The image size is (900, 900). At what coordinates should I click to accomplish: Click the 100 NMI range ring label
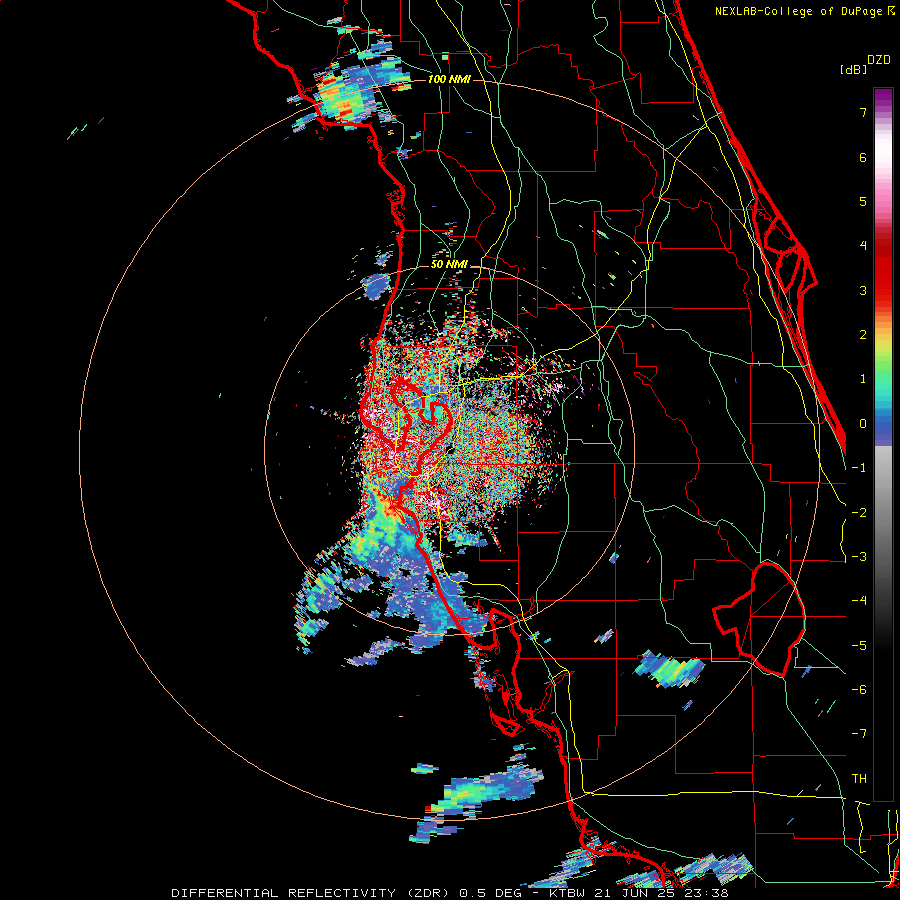tap(449, 79)
